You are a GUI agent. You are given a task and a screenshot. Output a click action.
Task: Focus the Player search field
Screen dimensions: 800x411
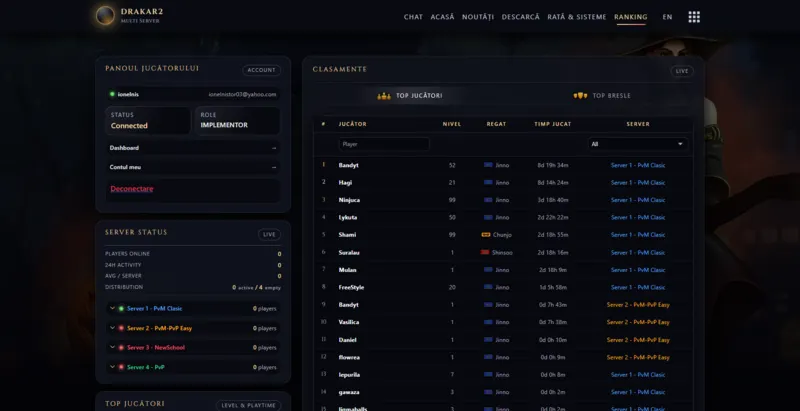[x=384, y=144]
